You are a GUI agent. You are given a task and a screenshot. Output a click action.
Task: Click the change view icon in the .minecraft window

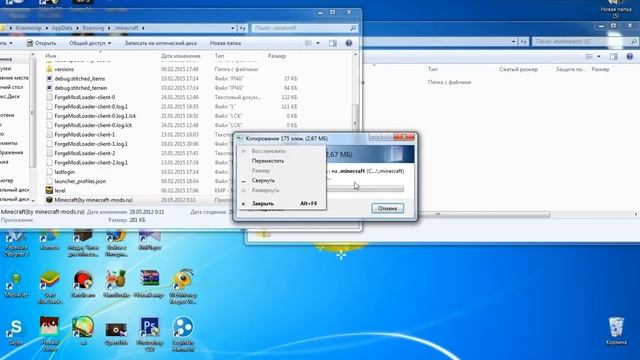pos(309,43)
